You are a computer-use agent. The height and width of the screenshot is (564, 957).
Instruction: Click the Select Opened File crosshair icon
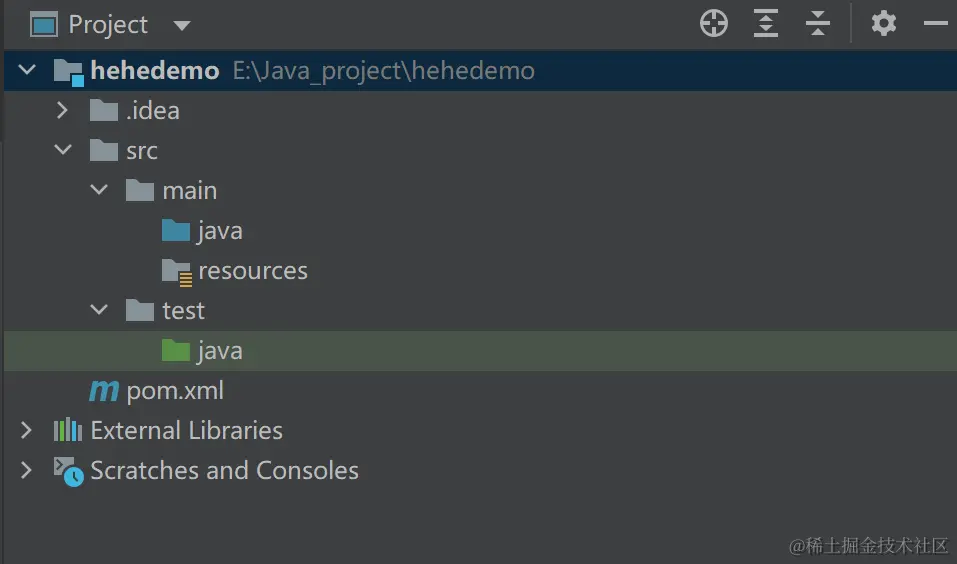(714, 24)
